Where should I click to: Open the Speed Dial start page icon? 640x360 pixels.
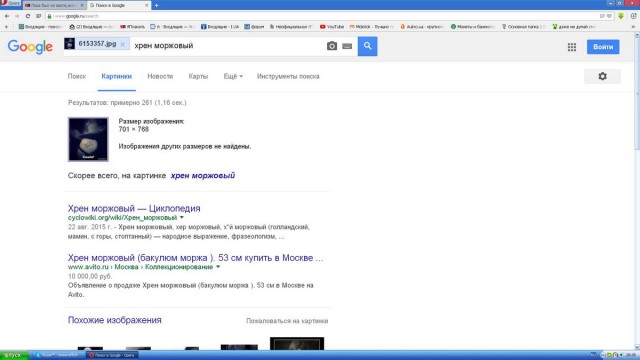(x=38, y=16)
